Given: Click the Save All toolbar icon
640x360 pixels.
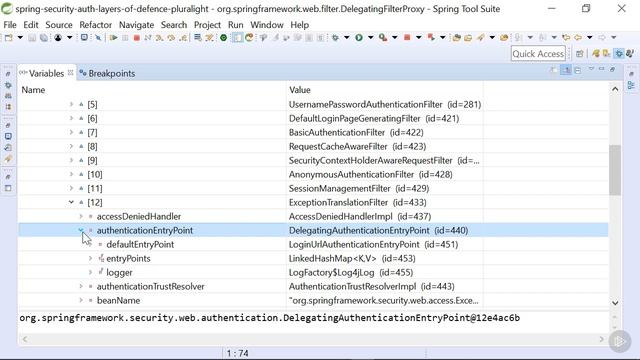Looking at the screenshot, I should click(44, 38).
